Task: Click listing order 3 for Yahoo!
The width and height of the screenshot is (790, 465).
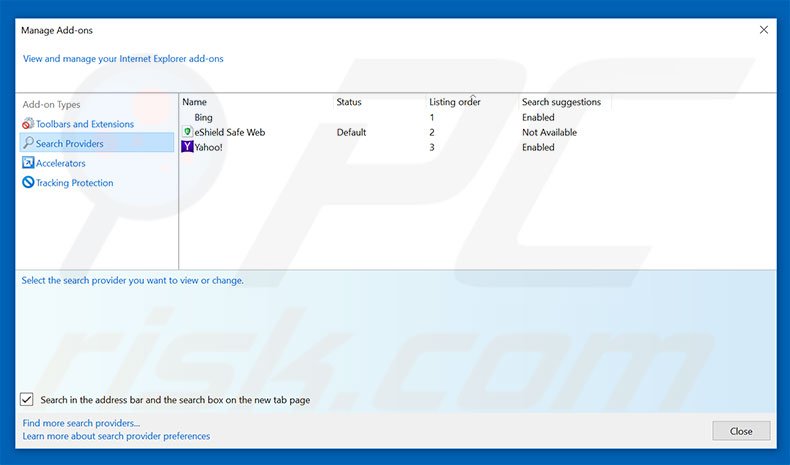Action: [x=432, y=147]
